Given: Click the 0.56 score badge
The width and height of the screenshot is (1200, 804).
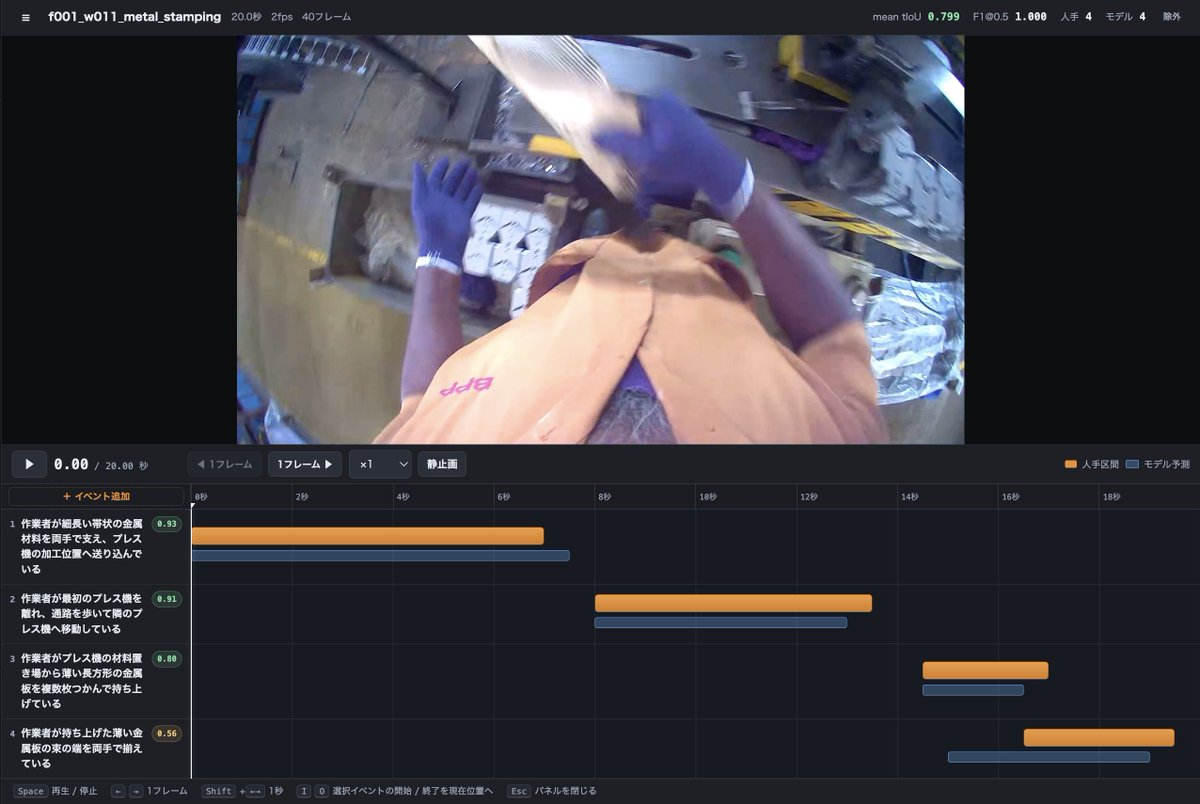Looking at the screenshot, I should (x=167, y=734).
